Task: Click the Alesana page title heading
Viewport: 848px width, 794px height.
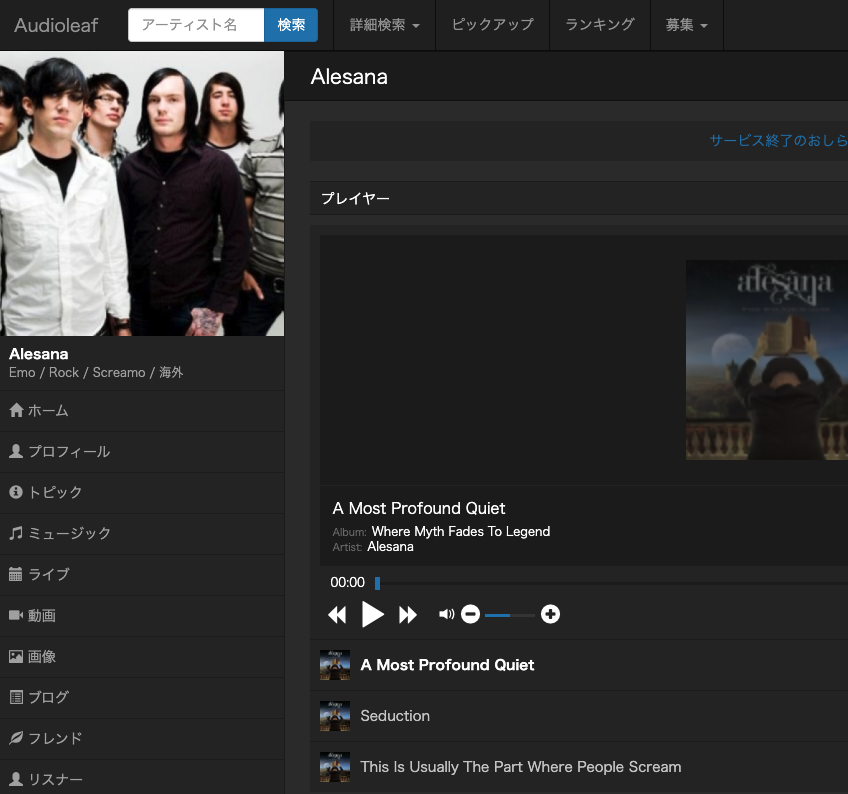Action: click(x=349, y=77)
